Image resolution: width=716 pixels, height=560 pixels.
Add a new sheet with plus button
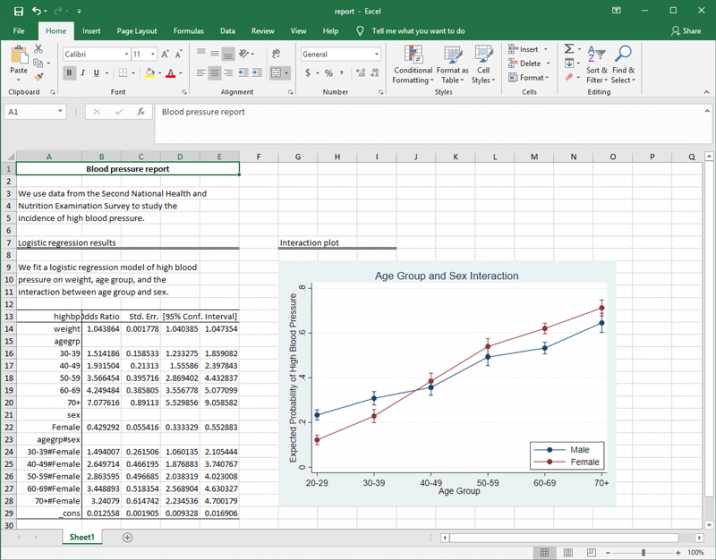(127, 537)
